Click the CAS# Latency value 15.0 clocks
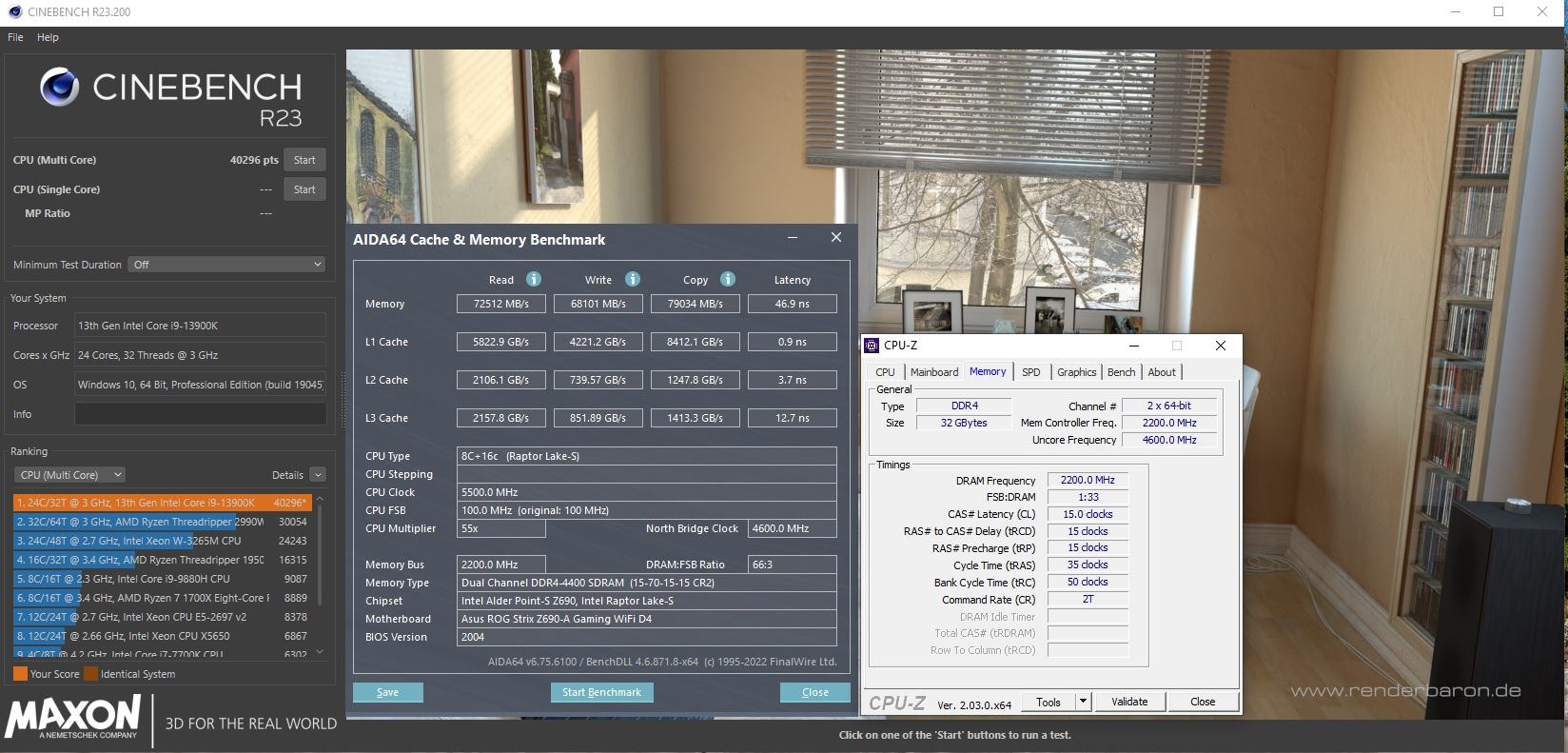 click(x=1088, y=514)
